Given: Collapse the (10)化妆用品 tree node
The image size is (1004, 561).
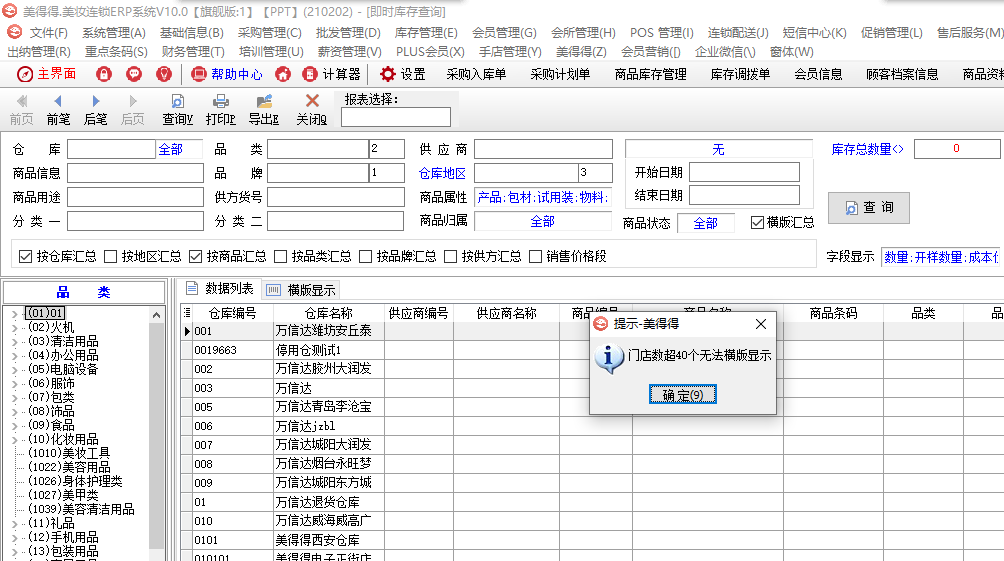Looking at the screenshot, I should (x=15, y=440).
